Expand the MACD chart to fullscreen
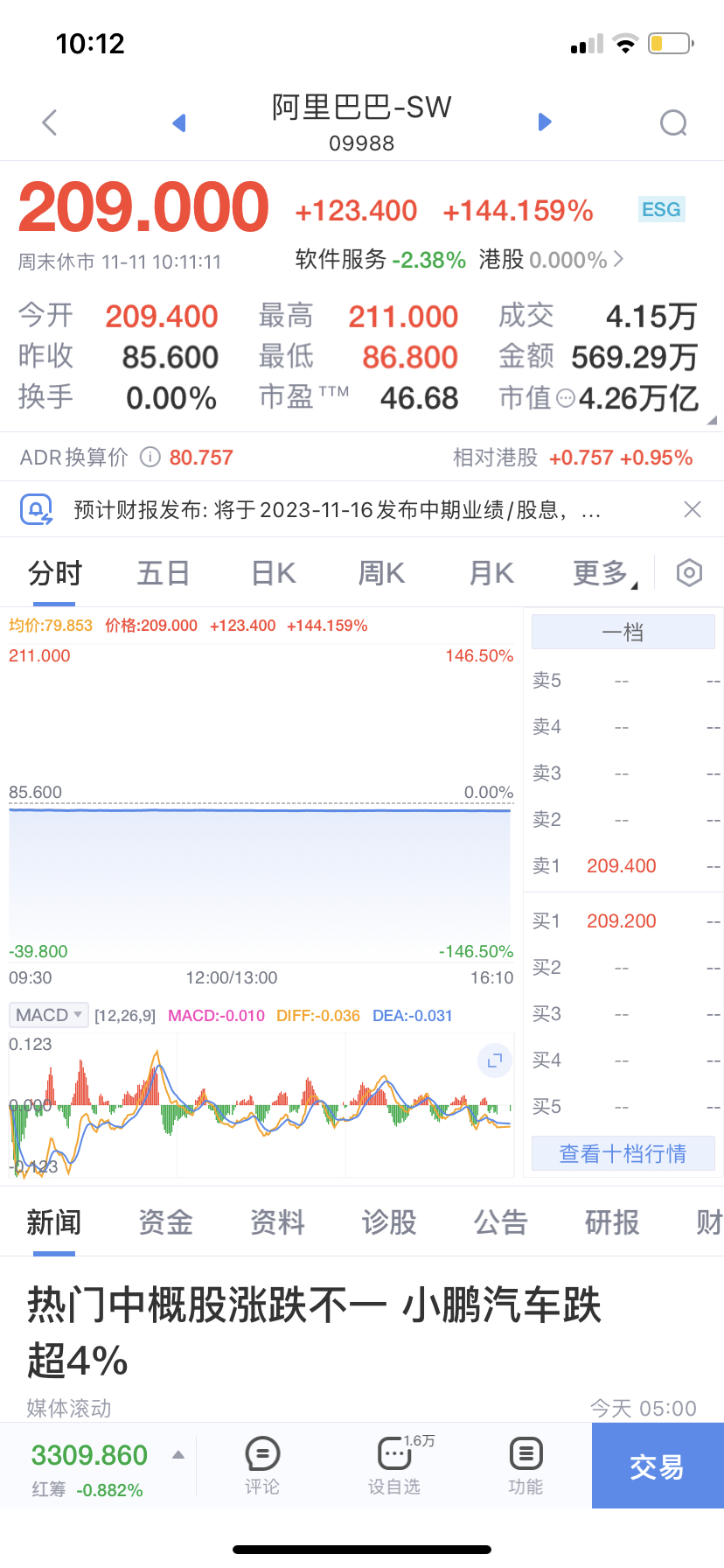This screenshot has width=724, height=1568. pyautogui.click(x=494, y=1060)
